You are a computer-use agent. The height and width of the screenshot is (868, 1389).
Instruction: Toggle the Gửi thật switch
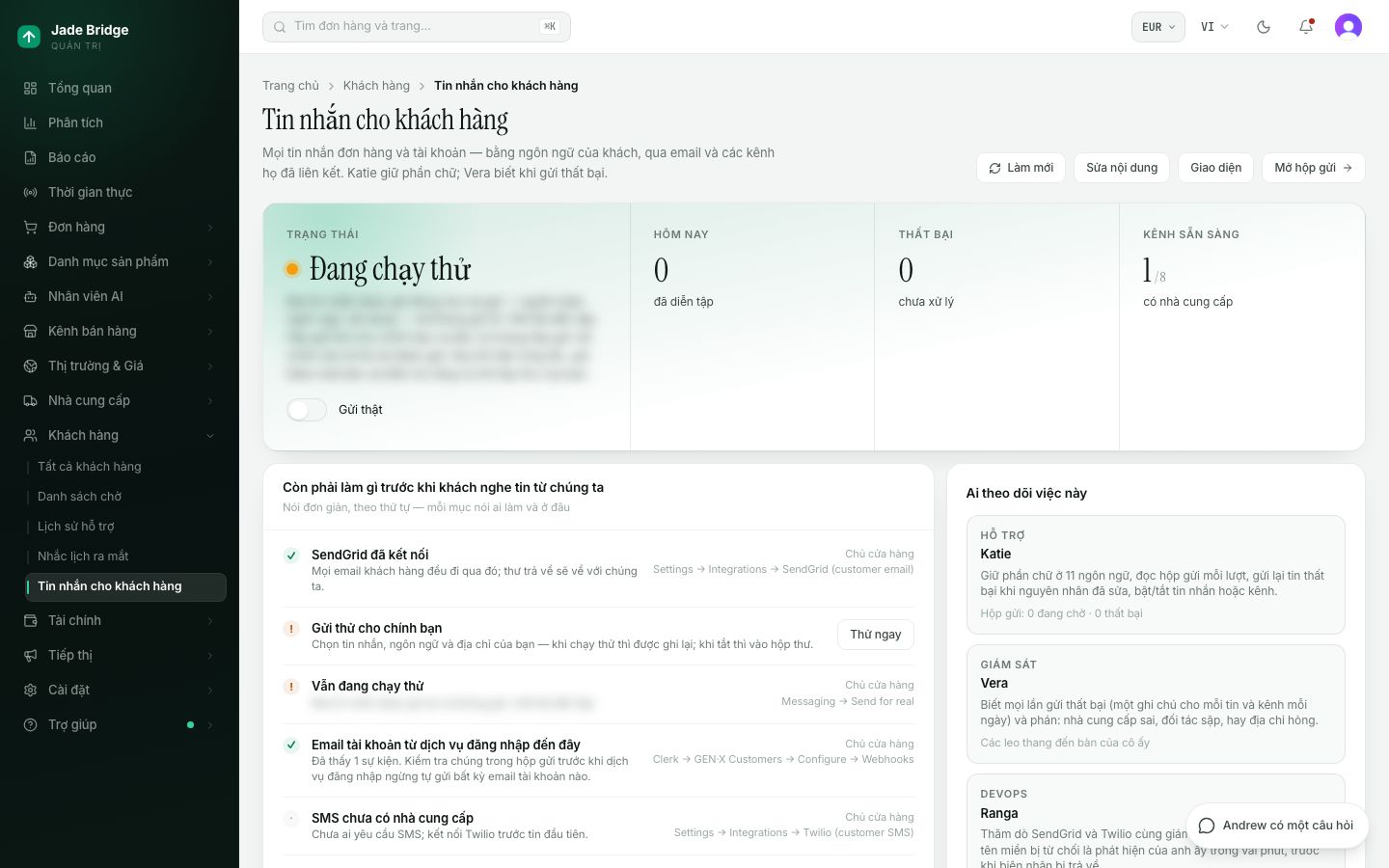pos(307,410)
